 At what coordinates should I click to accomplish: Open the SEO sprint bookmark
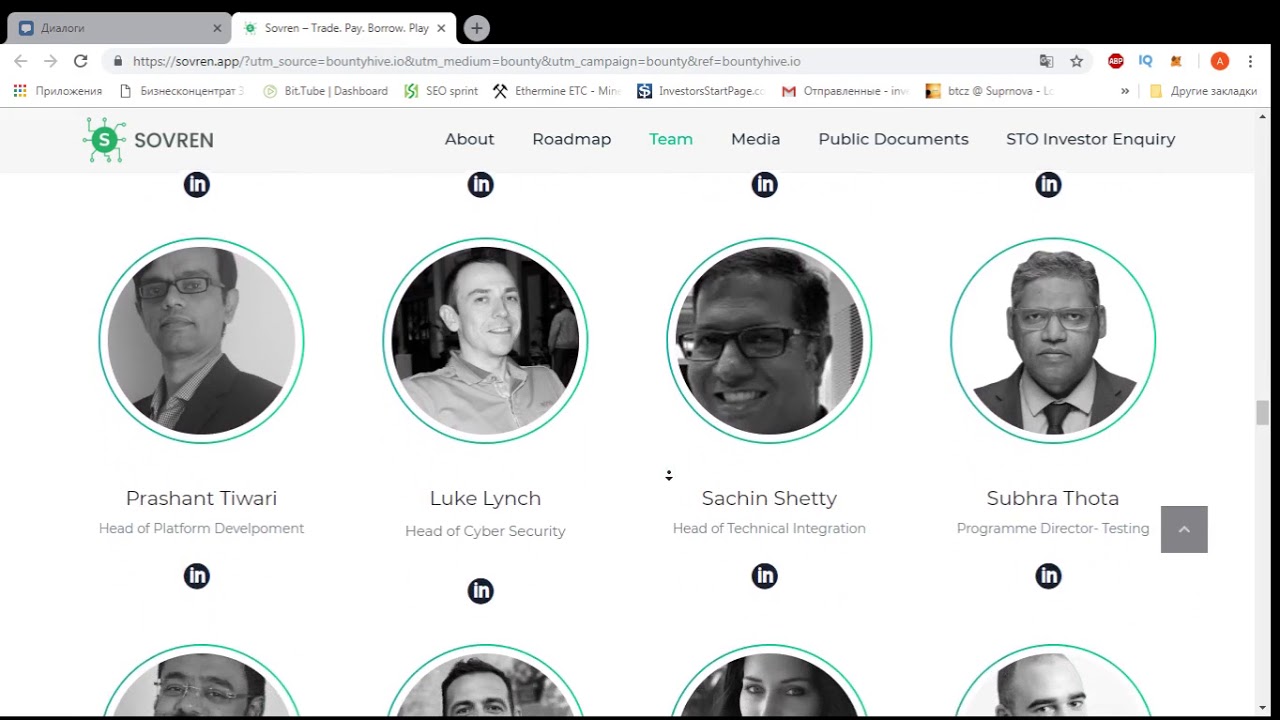click(x=441, y=91)
